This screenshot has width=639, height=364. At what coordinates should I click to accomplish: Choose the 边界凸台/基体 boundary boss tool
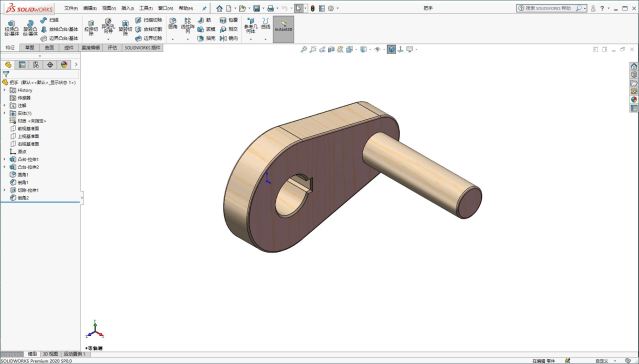(59, 38)
